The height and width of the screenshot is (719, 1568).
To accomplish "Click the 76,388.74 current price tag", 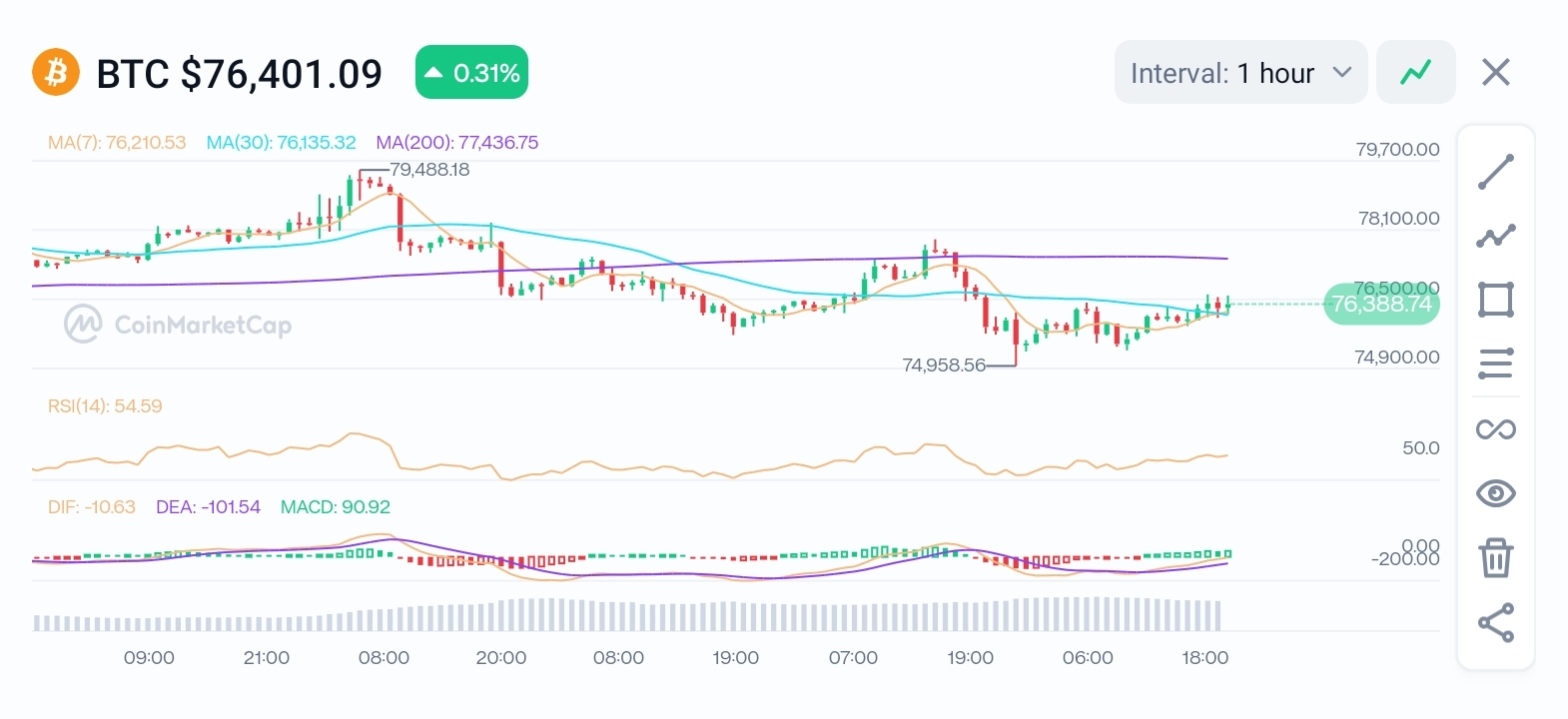I will point(1381,304).
